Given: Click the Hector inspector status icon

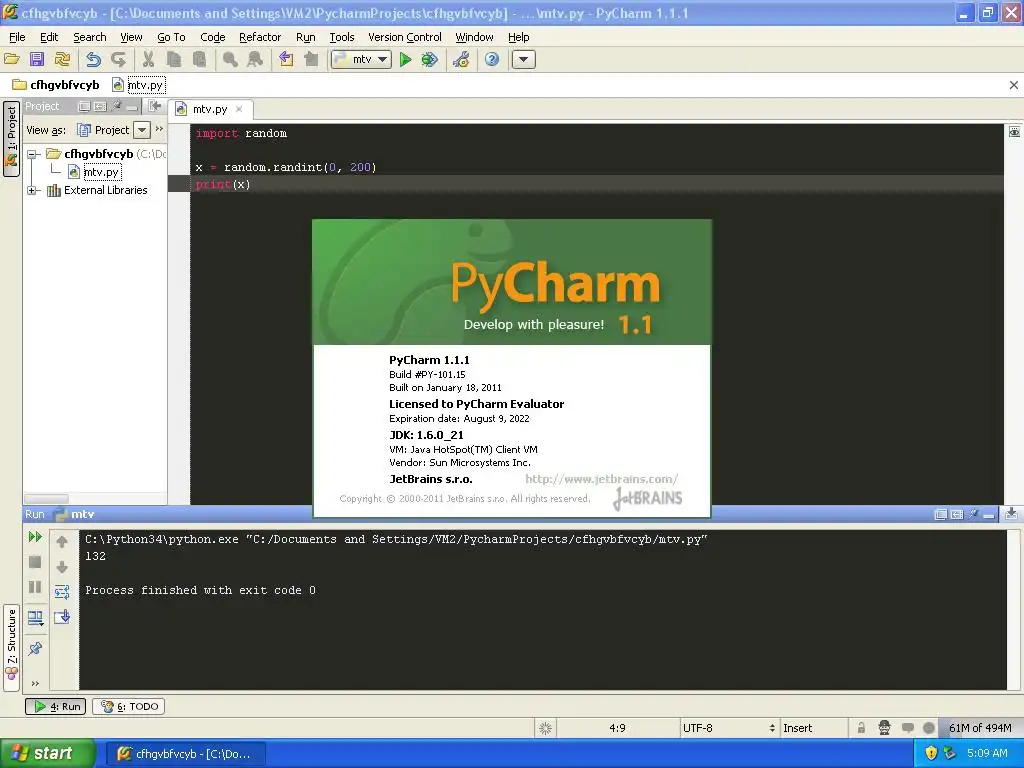Looking at the screenshot, I should coord(884,728).
